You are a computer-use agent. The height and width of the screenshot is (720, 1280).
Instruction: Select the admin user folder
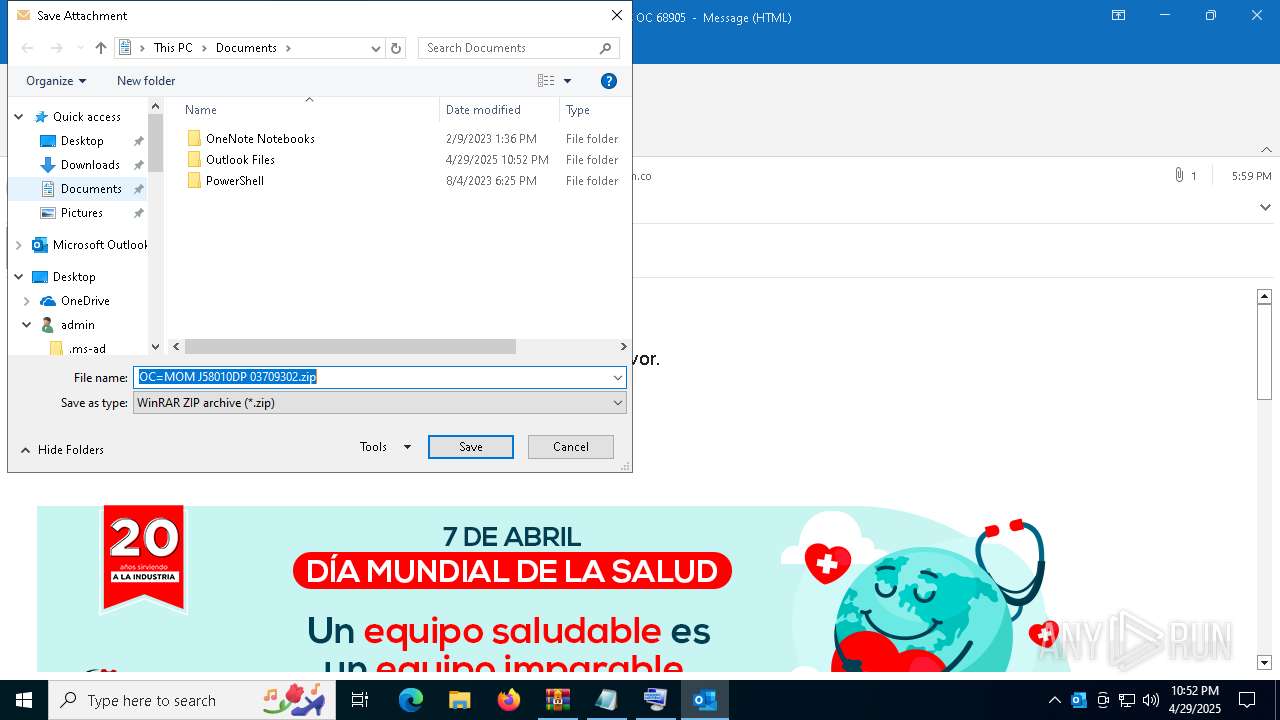pyautogui.click(x=77, y=325)
